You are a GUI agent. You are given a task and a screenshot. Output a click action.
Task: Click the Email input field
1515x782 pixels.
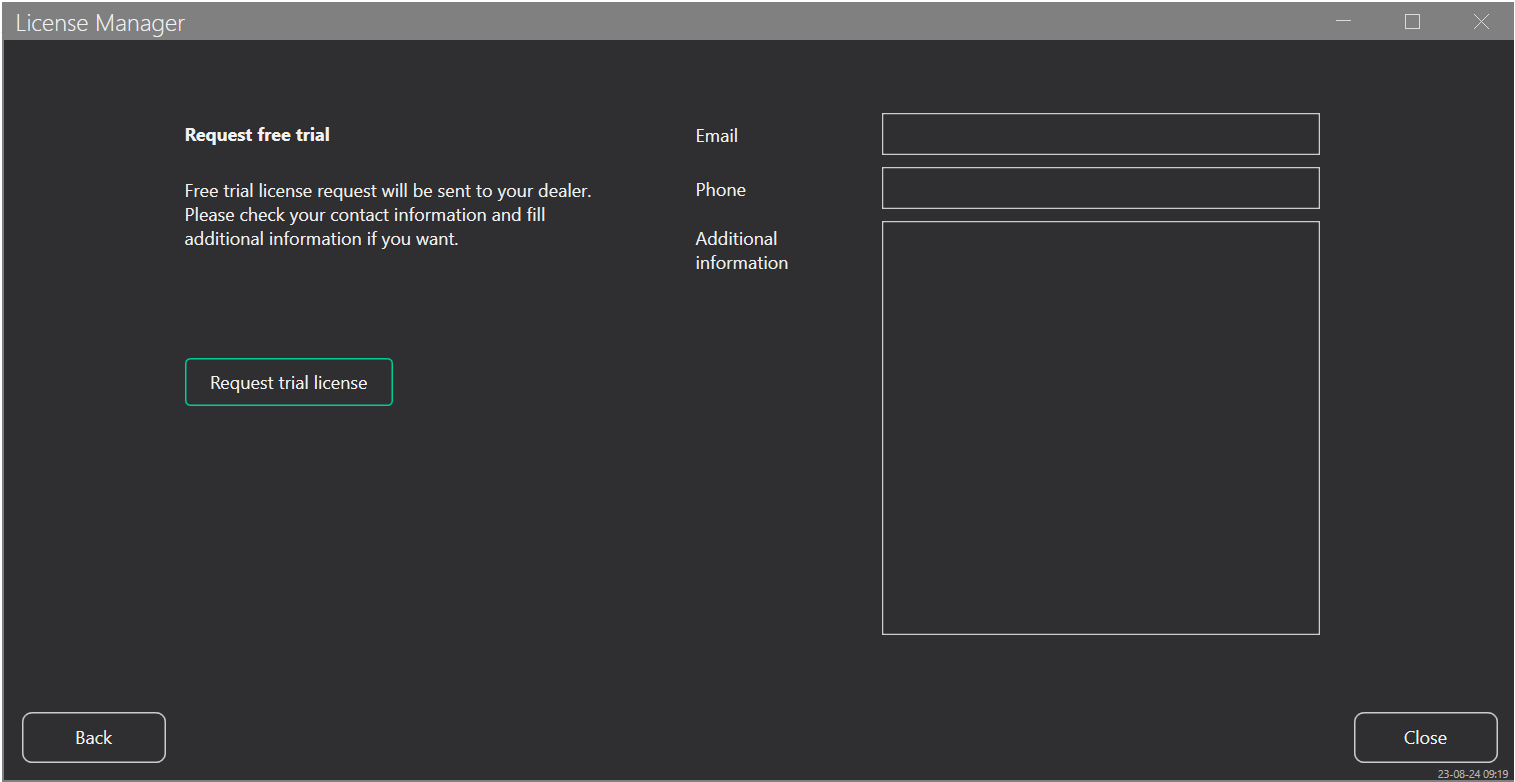[x=1100, y=134]
